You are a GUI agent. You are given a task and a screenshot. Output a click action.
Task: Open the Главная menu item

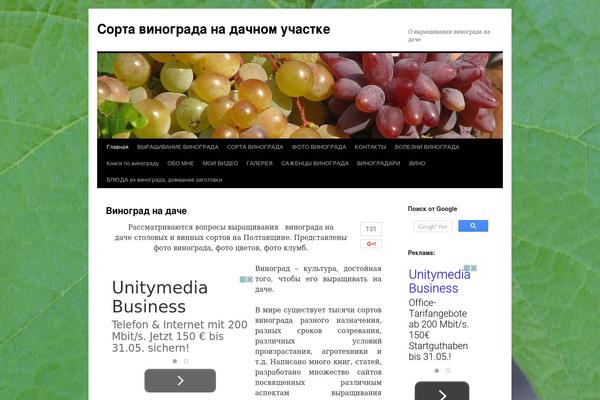pos(117,147)
